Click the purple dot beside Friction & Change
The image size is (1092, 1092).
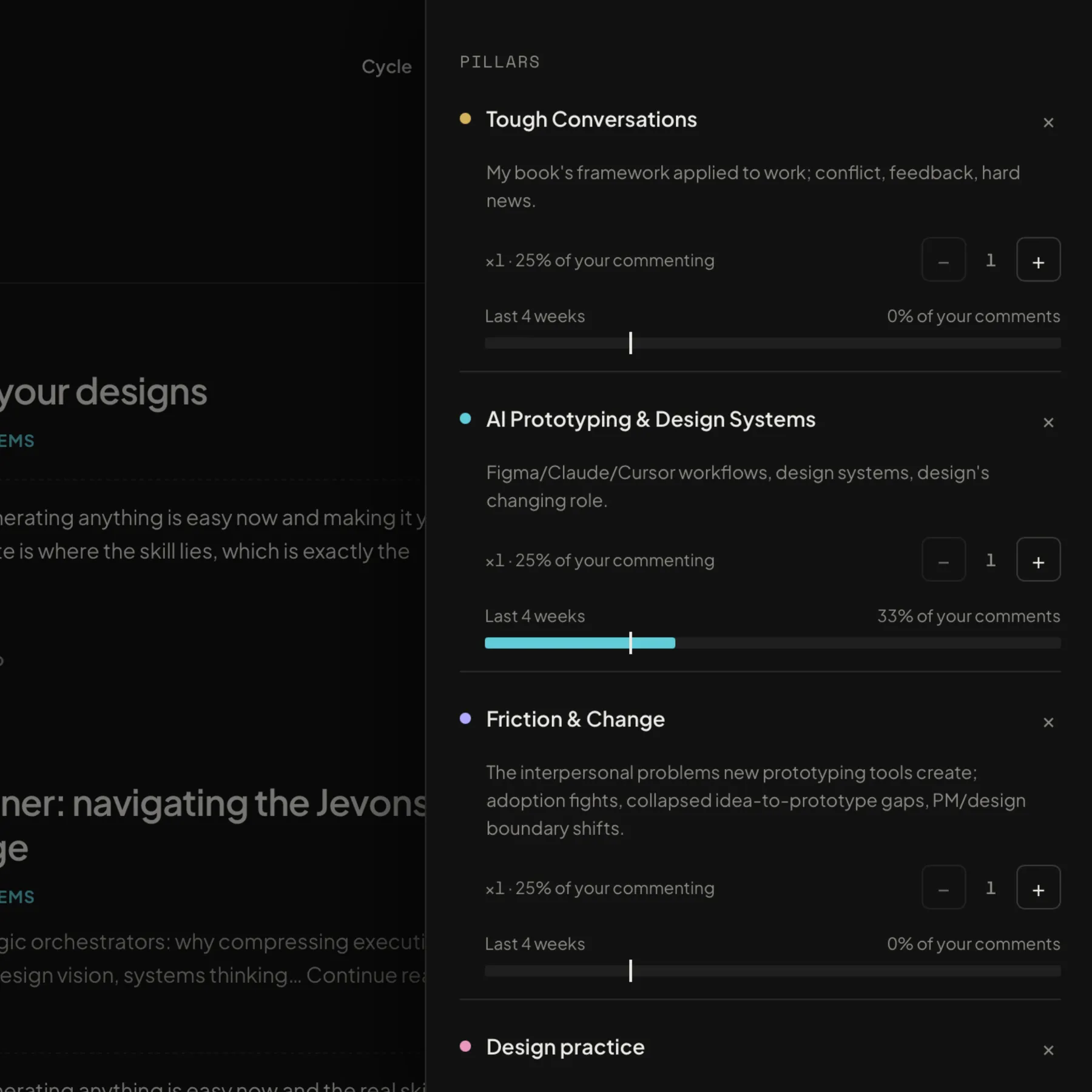[x=465, y=718]
